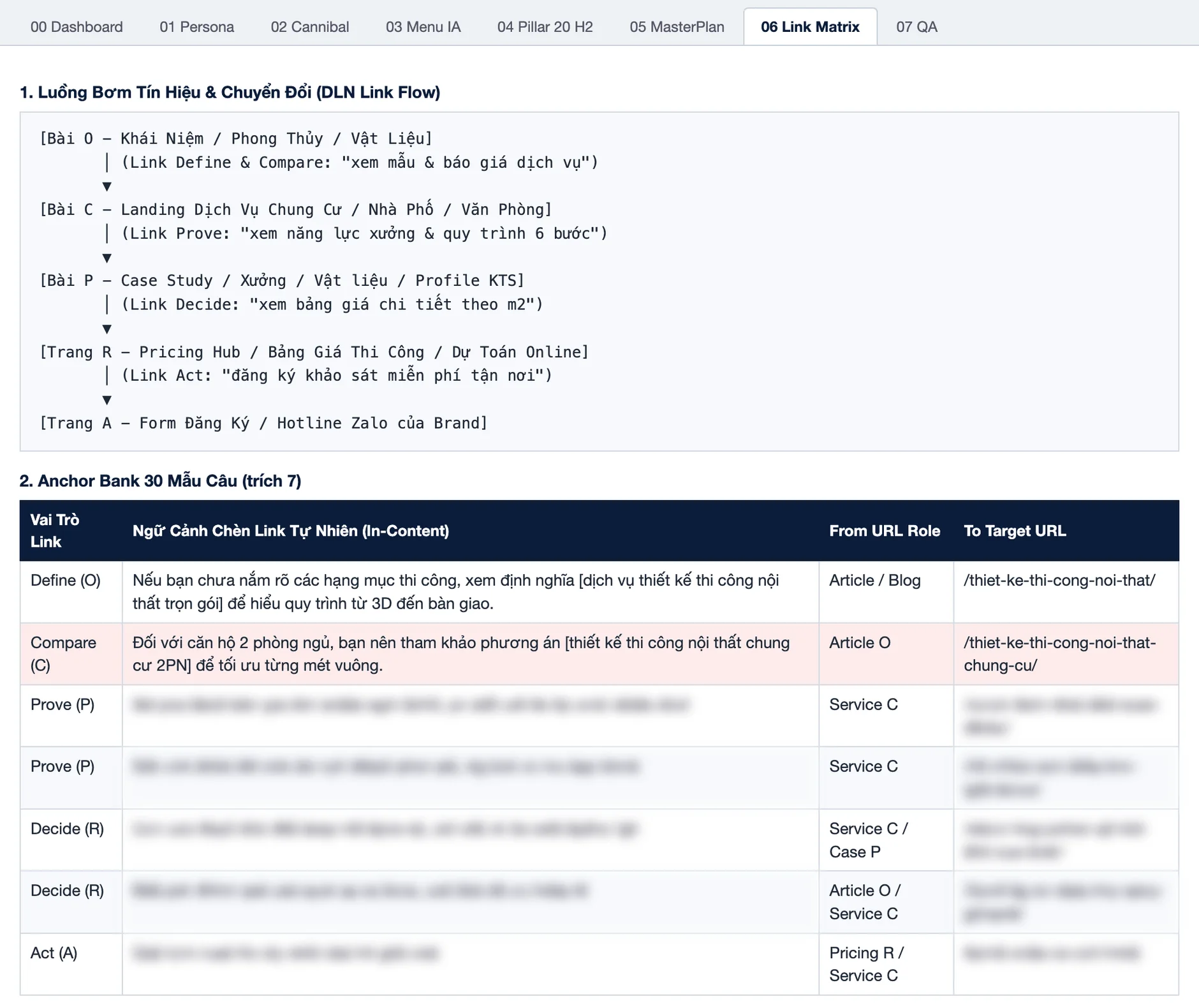This screenshot has height=1008, width=1199.
Task: Click the /thiet-ke-thi-cong-noi-that-chung-cu/ URL cell
Action: click(x=1066, y=654)
